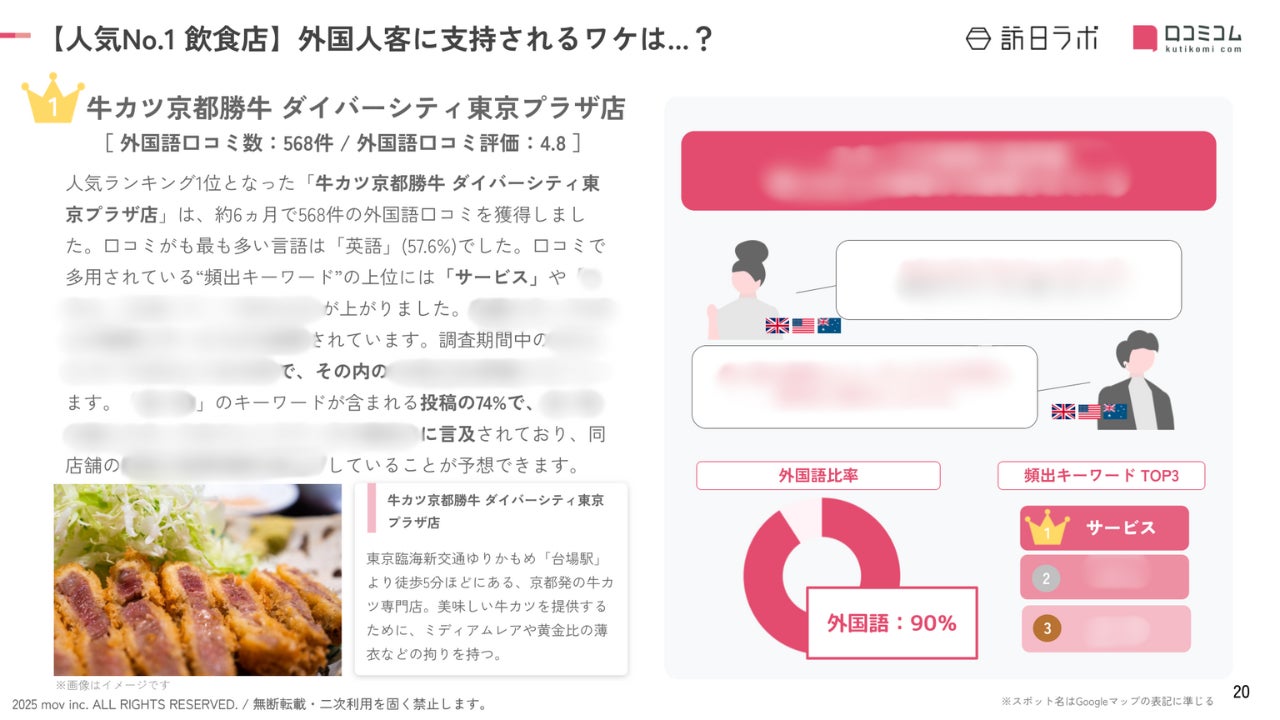
Task: Click the gold crown number 1 icon
Action: (53, 98)
